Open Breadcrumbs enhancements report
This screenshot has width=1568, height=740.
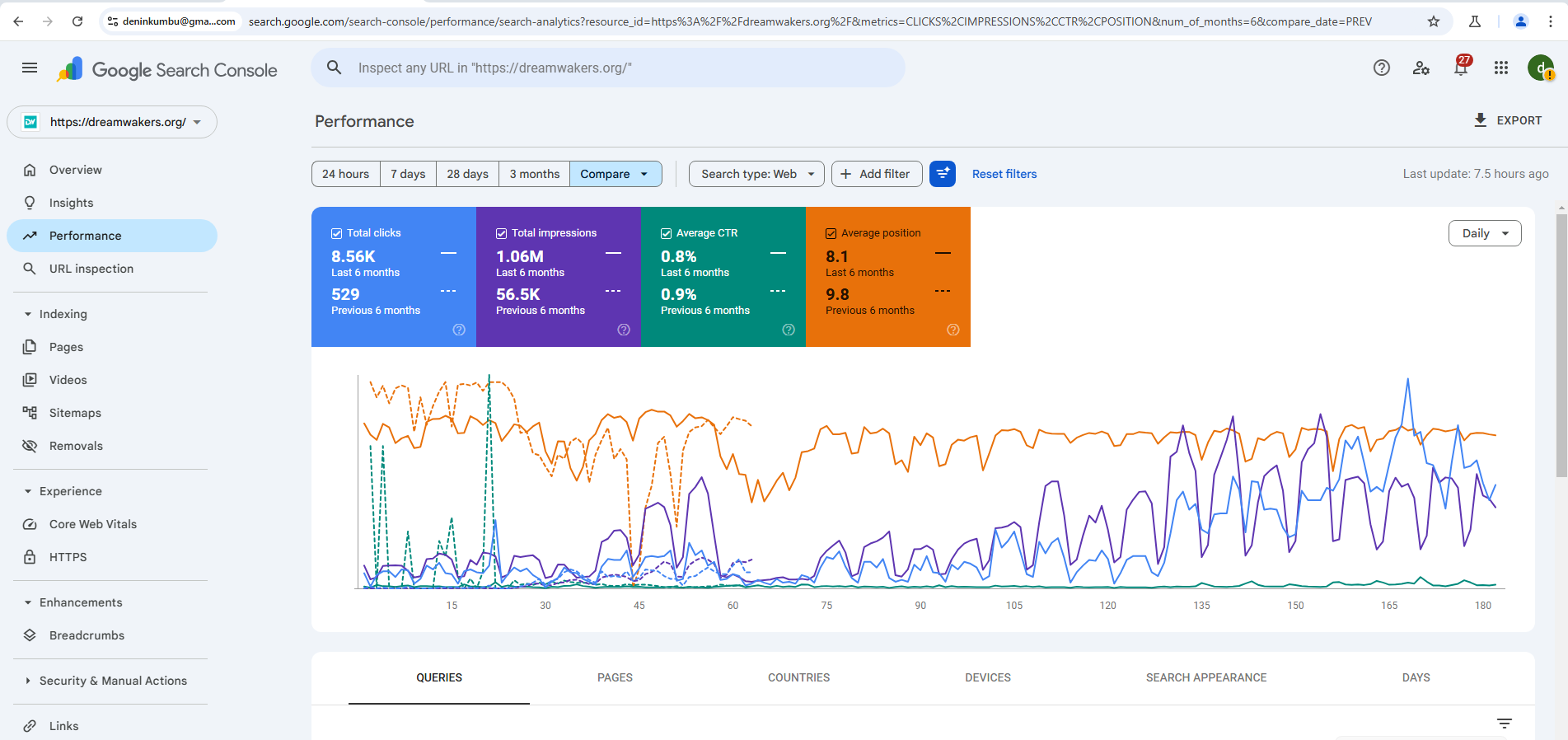point(112,635)
